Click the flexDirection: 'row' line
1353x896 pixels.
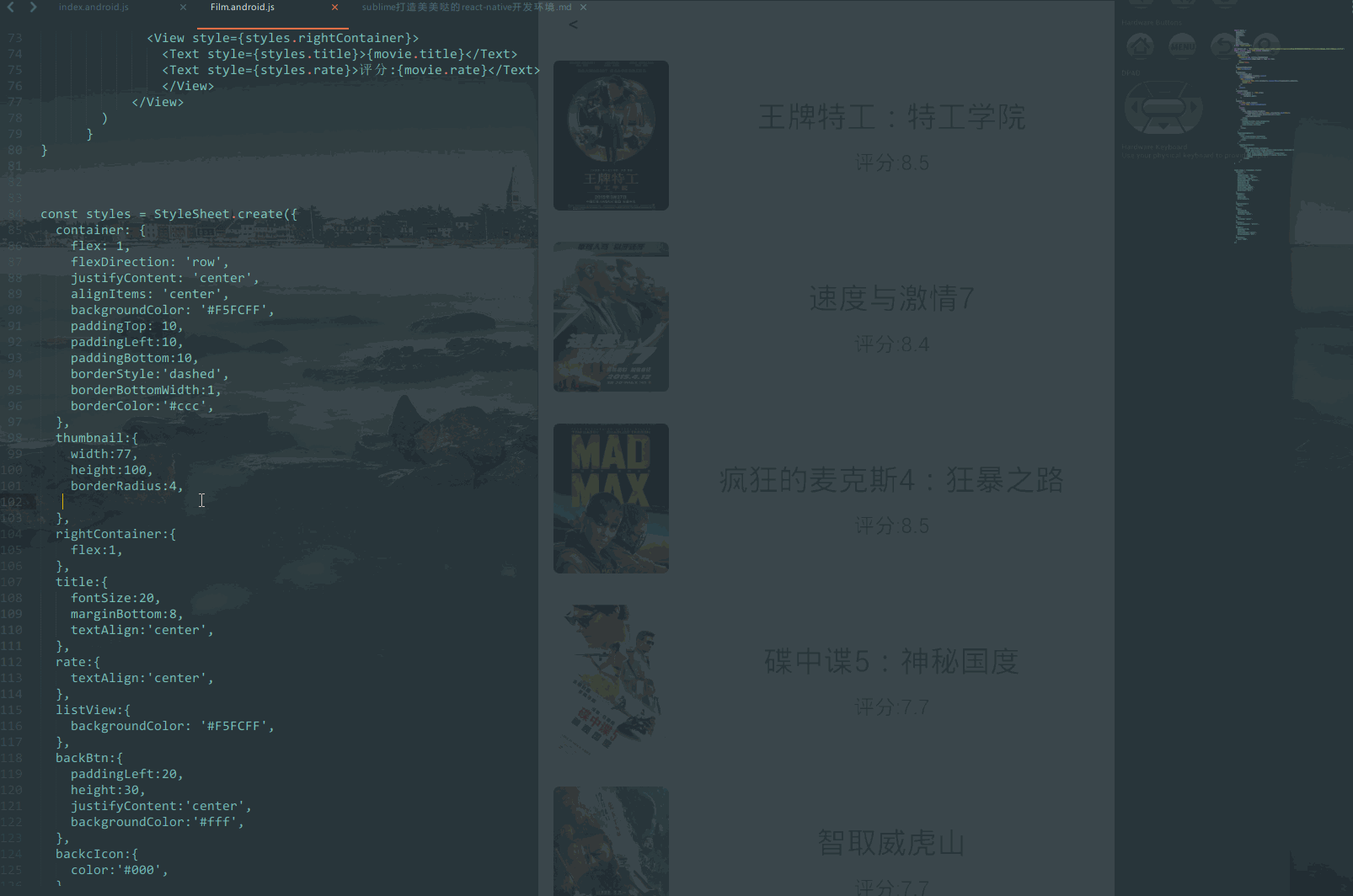click(150, 262)
